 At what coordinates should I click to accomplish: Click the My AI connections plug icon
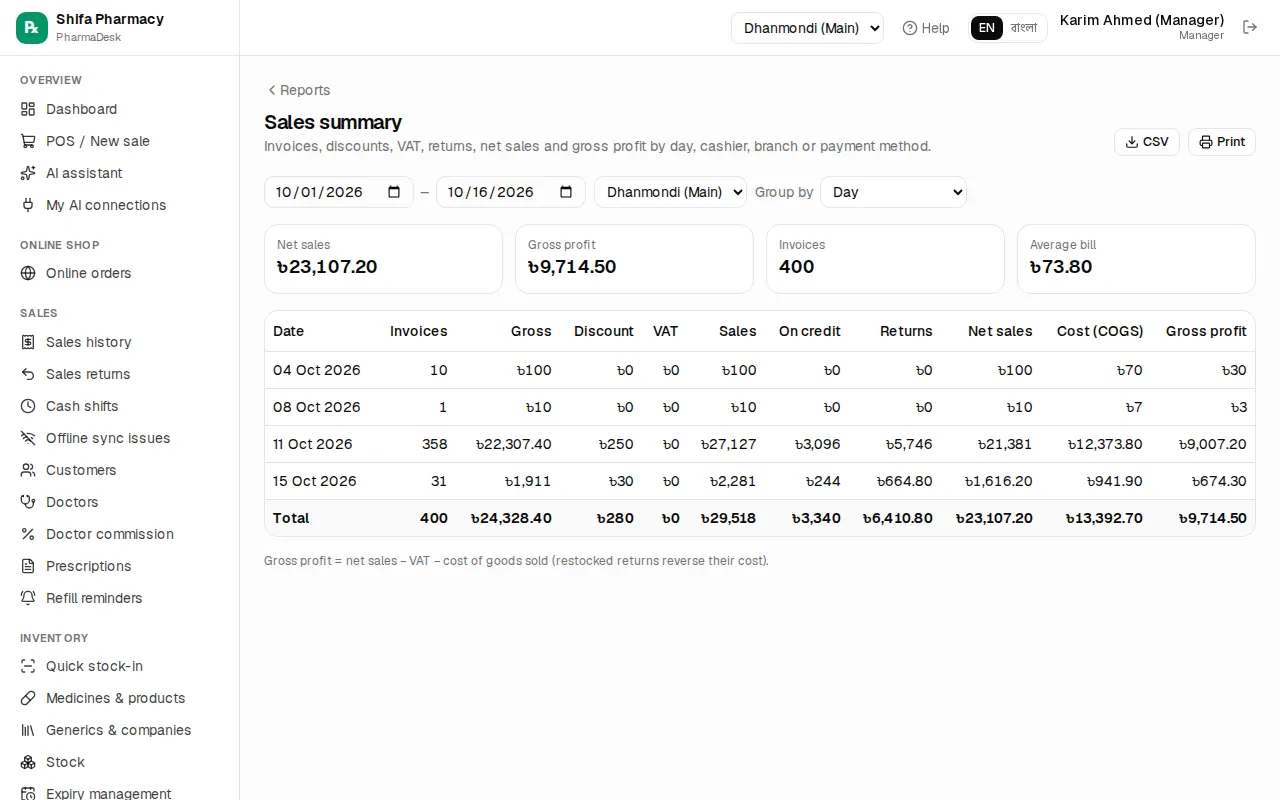coord(28,205)
